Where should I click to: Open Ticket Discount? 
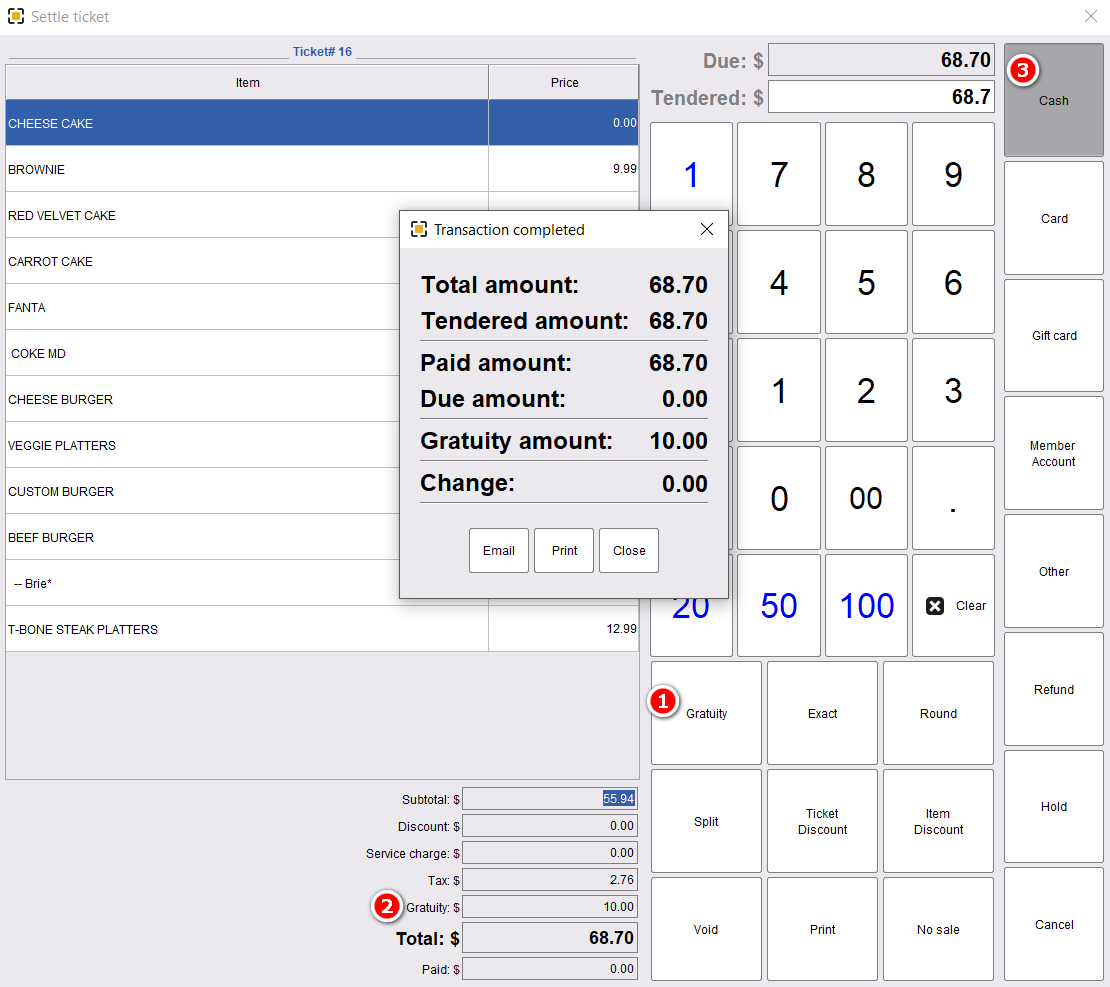coord(822,821)
